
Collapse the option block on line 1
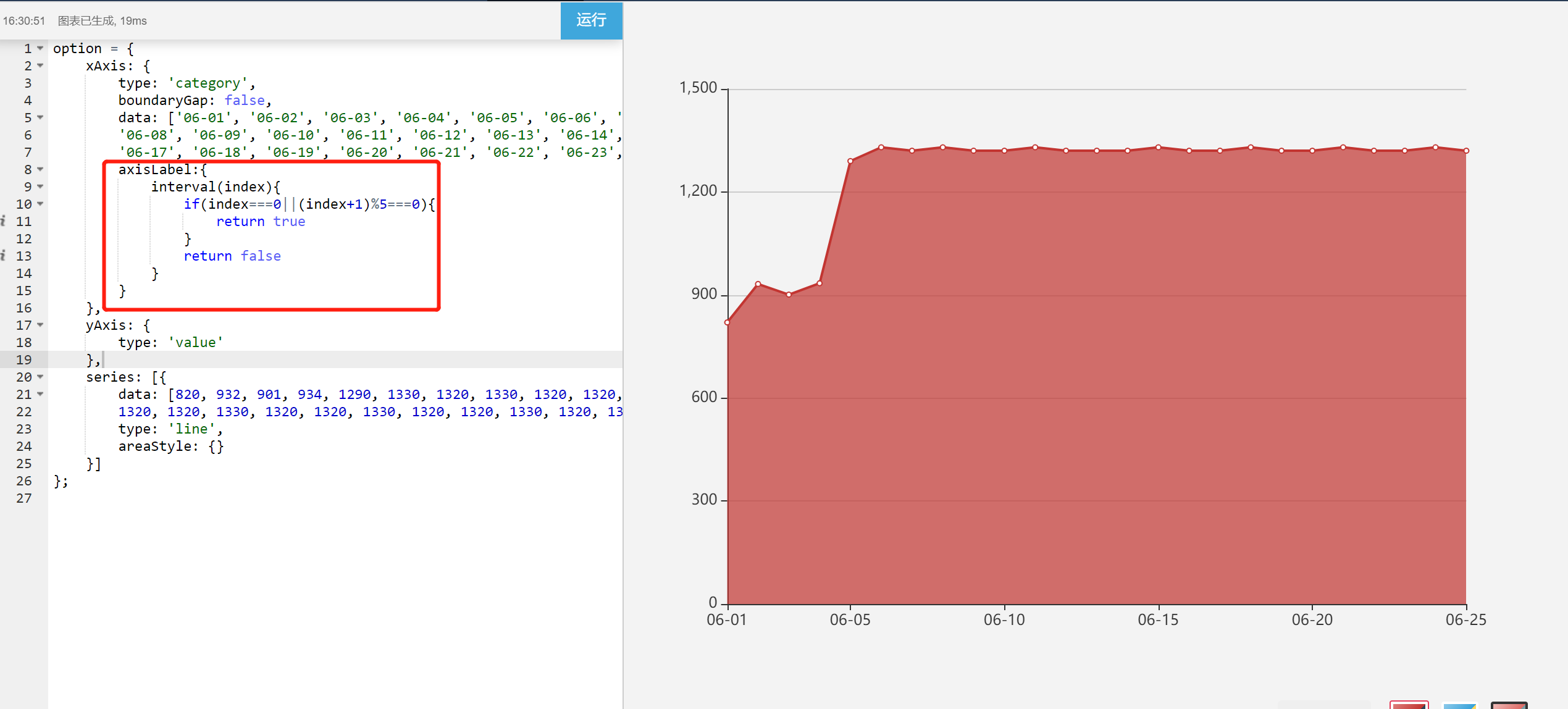[x=40, y=48]
